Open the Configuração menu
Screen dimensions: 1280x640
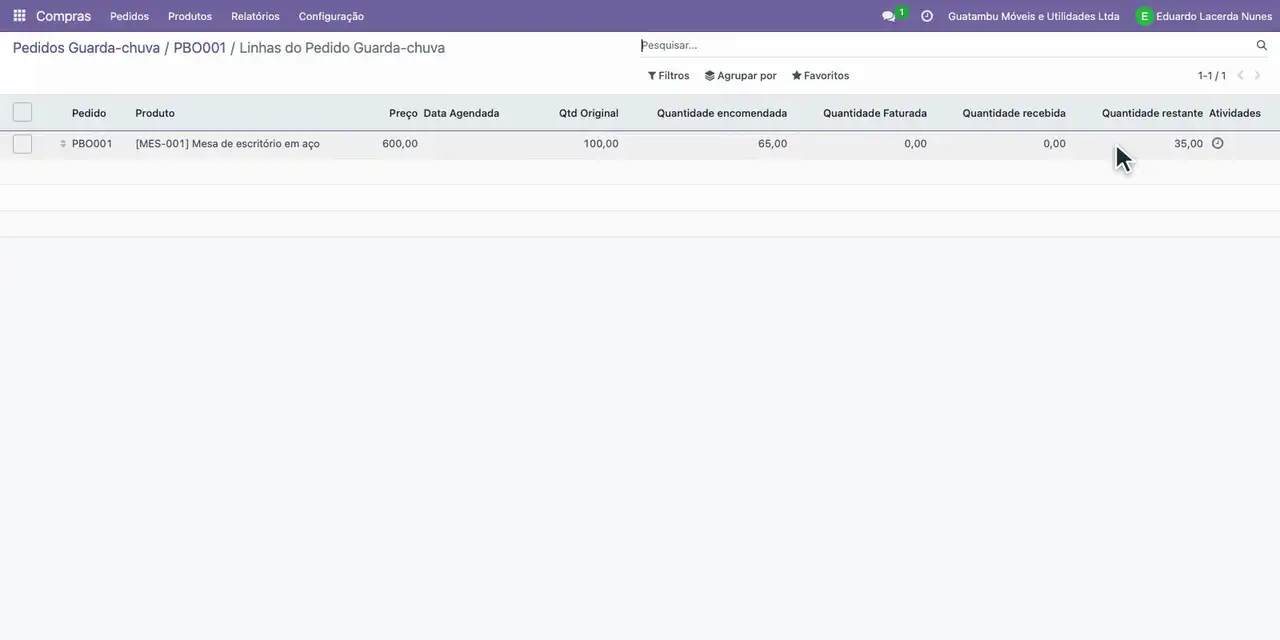point(331,16)
